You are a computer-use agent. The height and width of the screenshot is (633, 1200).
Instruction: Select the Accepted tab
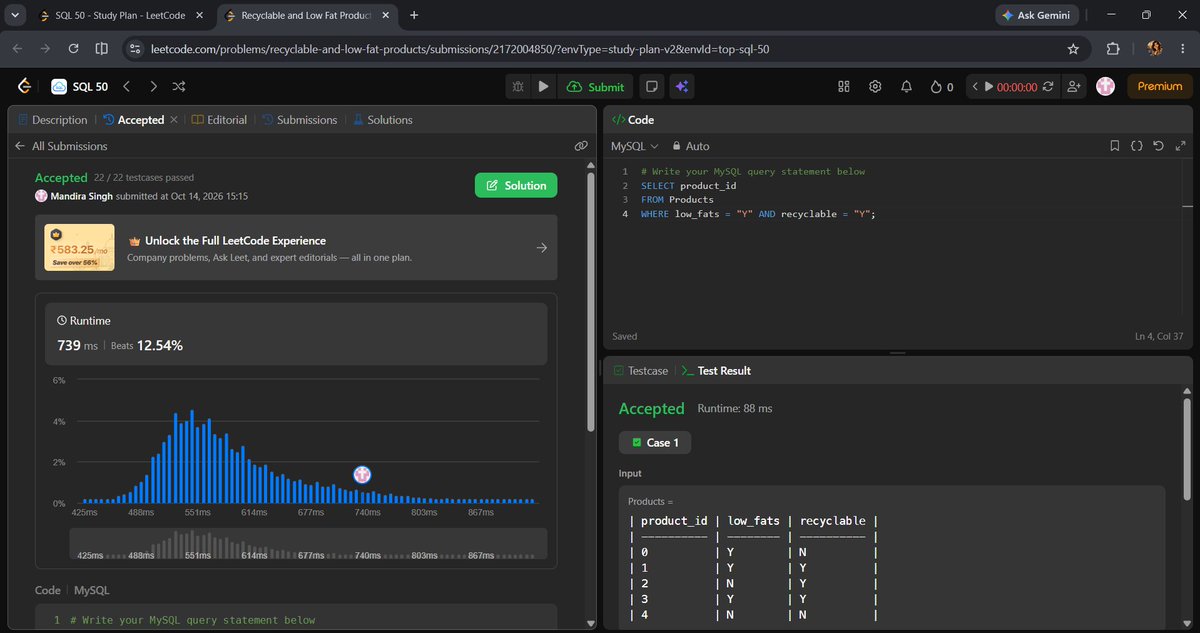click(x=134, y=120)
